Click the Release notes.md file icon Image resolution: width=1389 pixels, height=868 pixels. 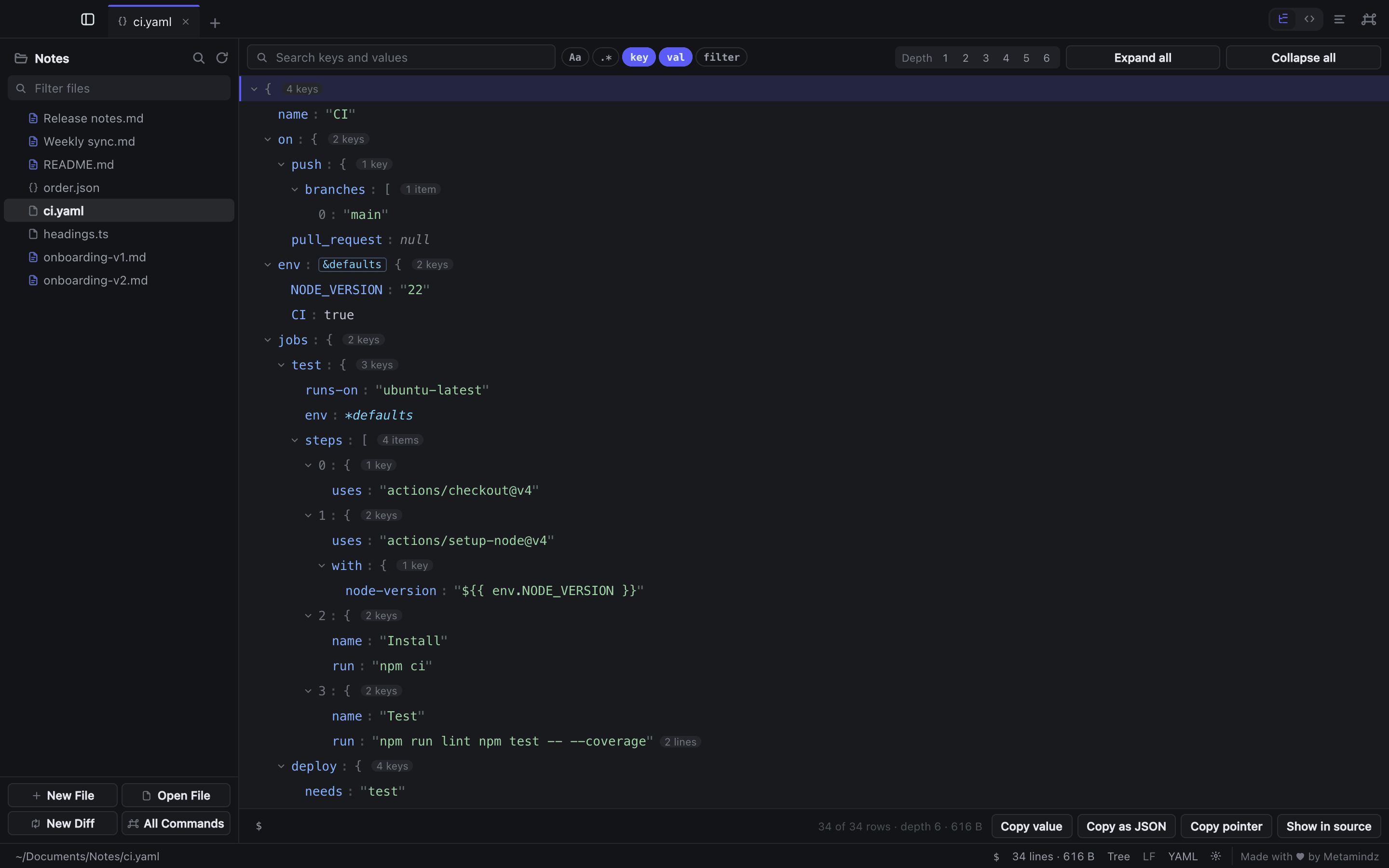tap(33, 118)
